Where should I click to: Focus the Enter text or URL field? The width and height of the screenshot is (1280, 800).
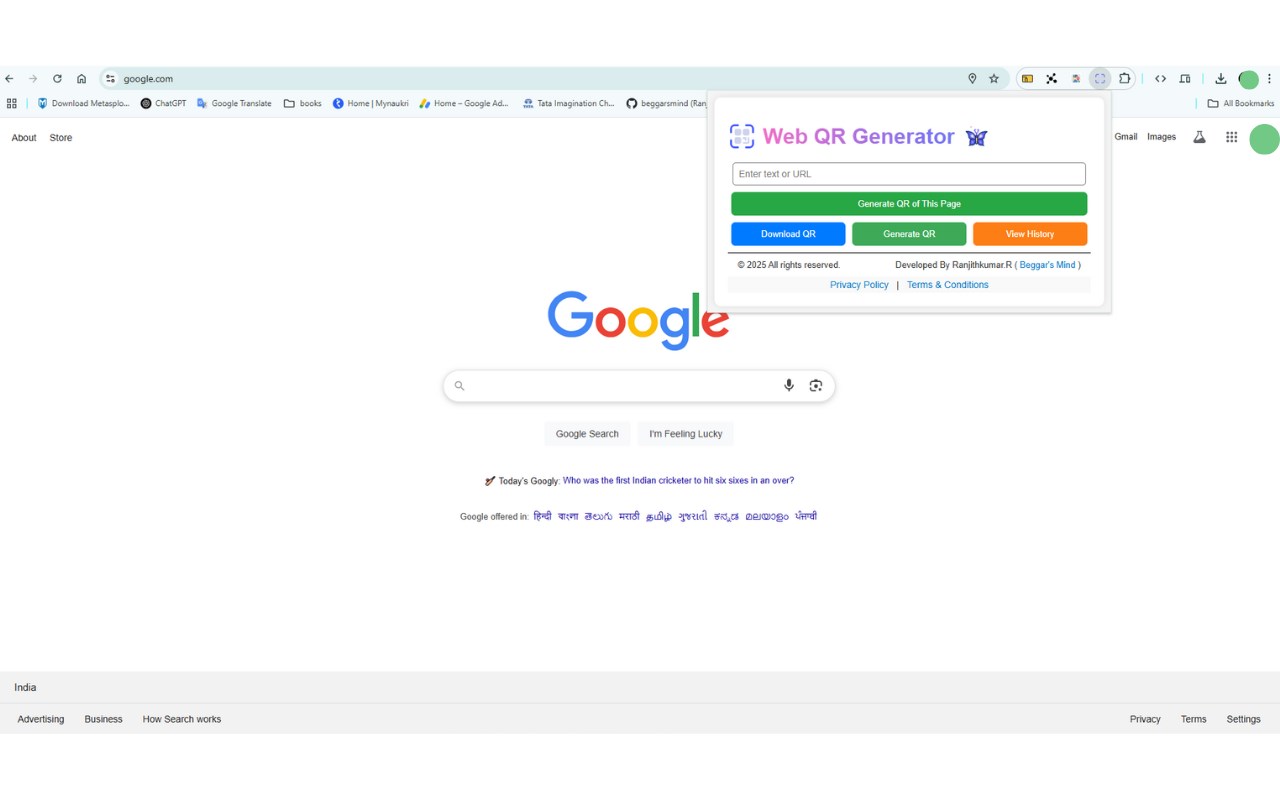tap(909, 174)
